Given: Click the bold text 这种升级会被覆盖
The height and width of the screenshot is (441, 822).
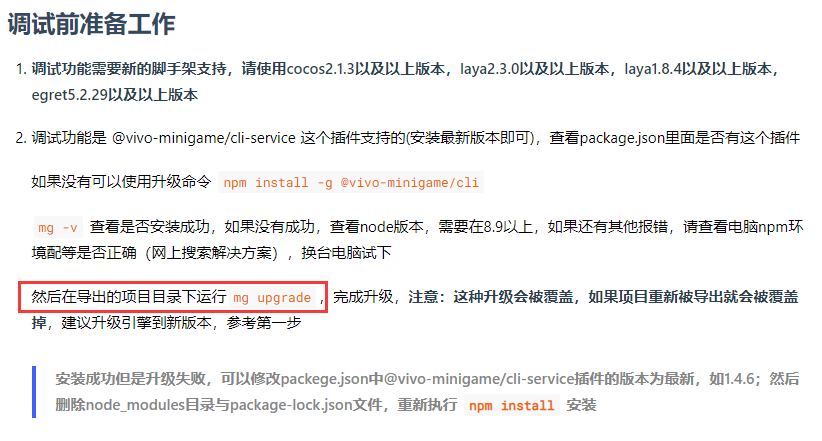Looking at the screenshot, I should click(513, 297).
